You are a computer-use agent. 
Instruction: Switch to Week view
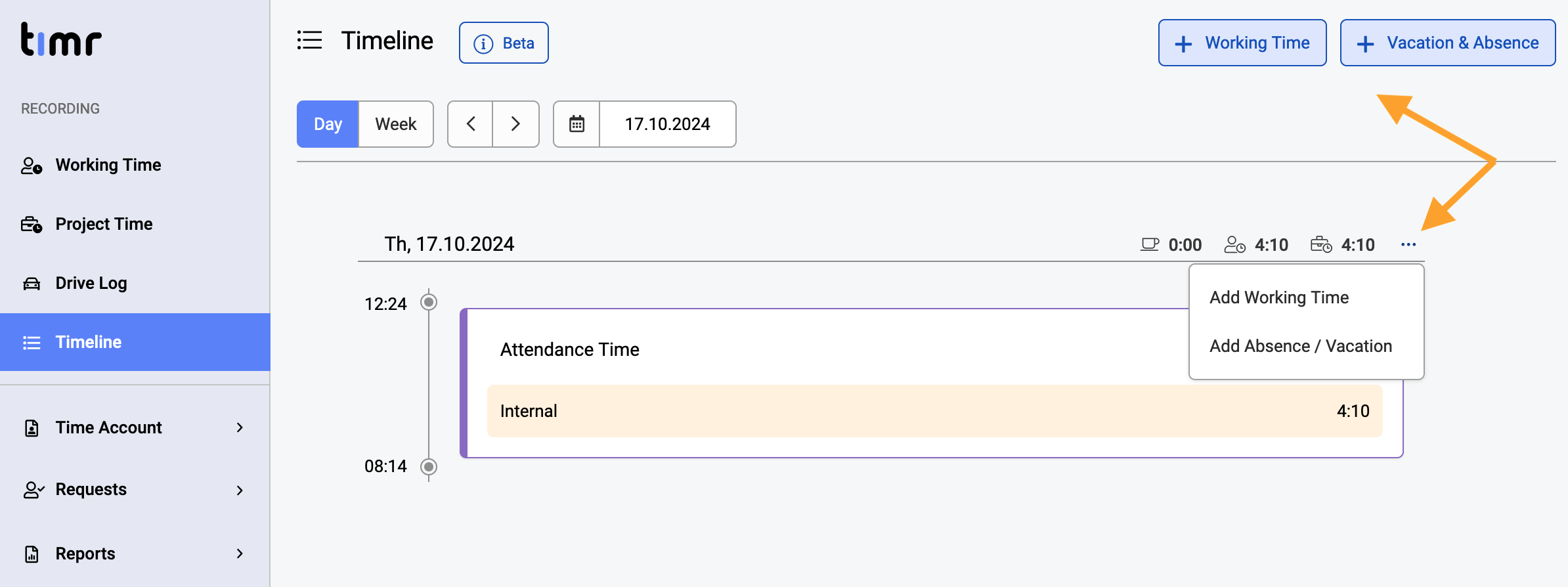(x=396, y=124)
